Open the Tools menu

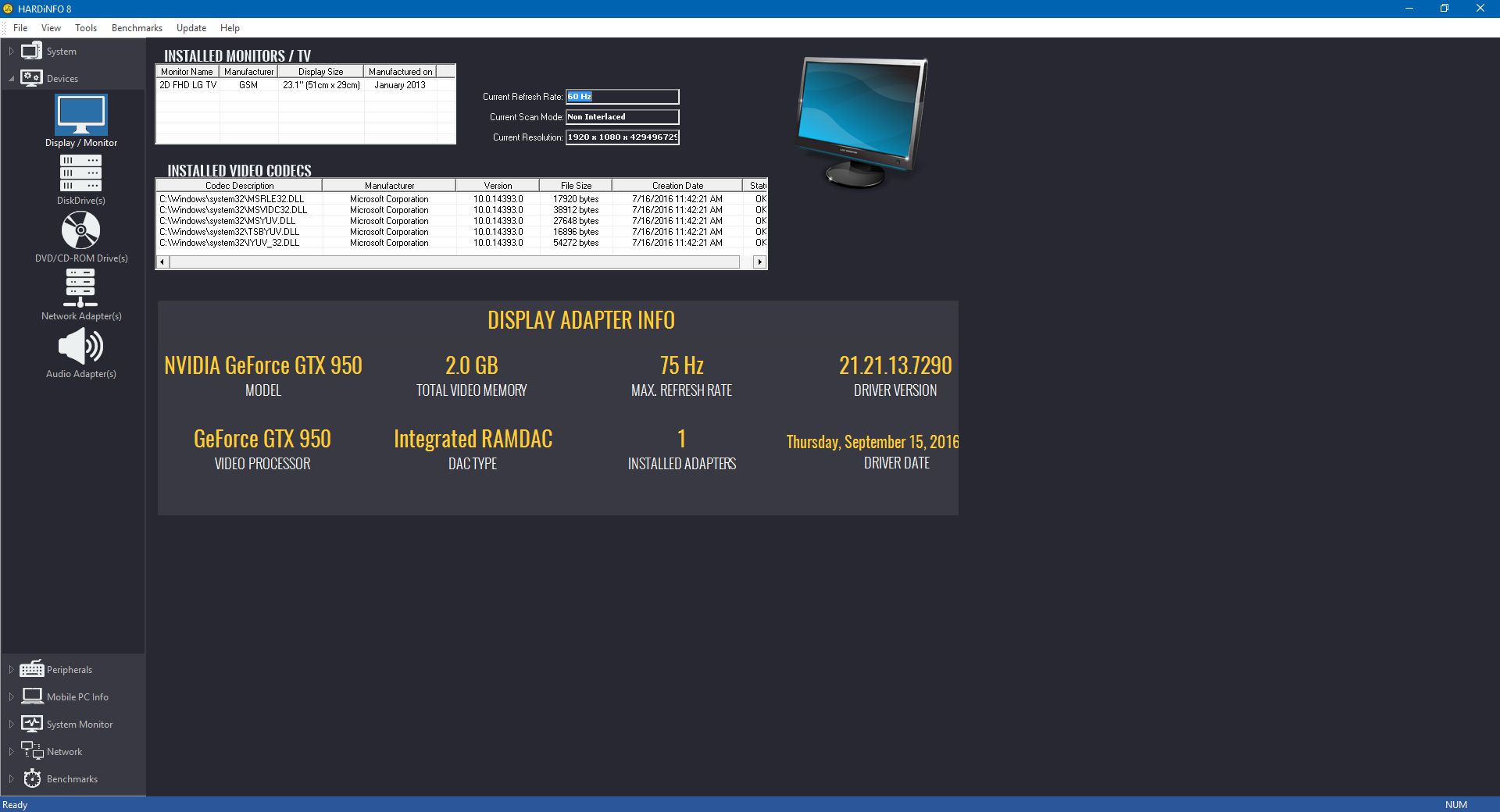86,28
